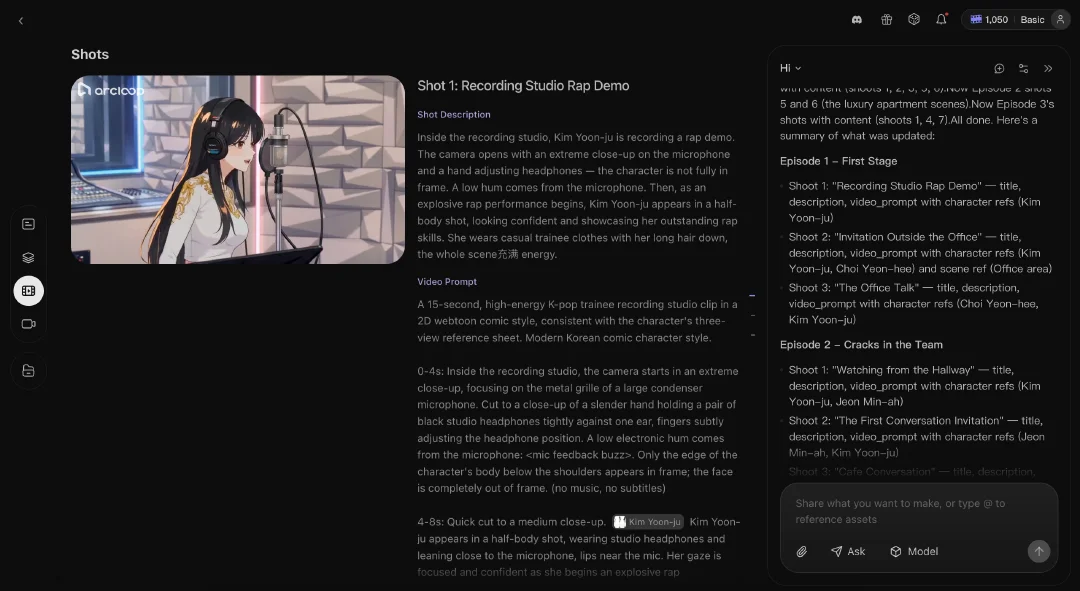Open the user profile avatar
This screenshot has height=591, width=1080.
1061,20
